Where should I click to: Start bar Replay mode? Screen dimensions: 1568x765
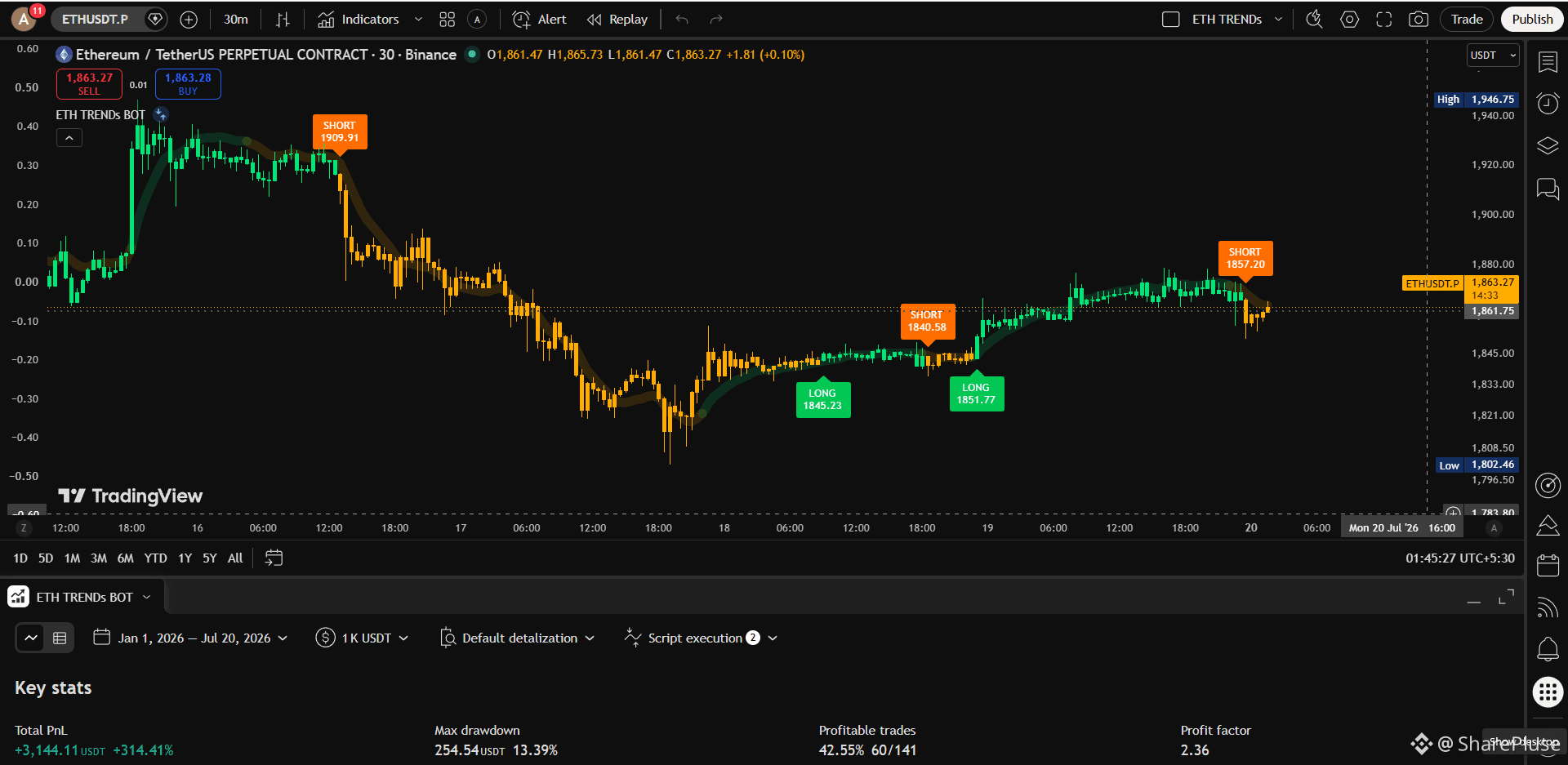pyautogui.click(x=617, y=20)
